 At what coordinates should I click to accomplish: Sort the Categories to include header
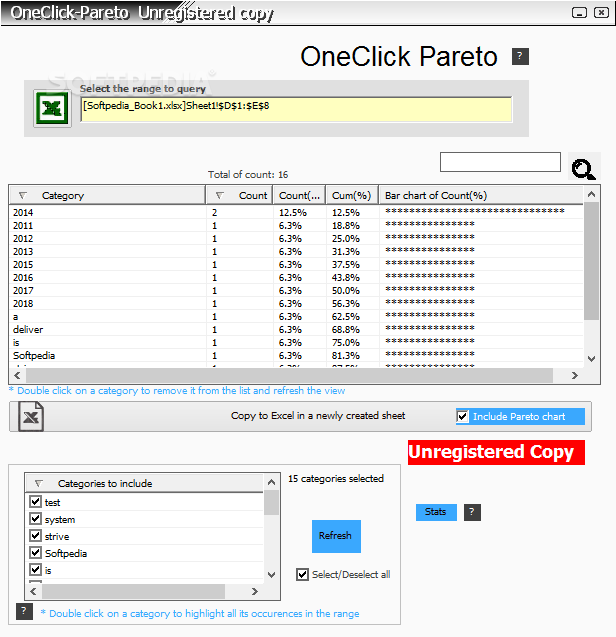tap(144, 483)
